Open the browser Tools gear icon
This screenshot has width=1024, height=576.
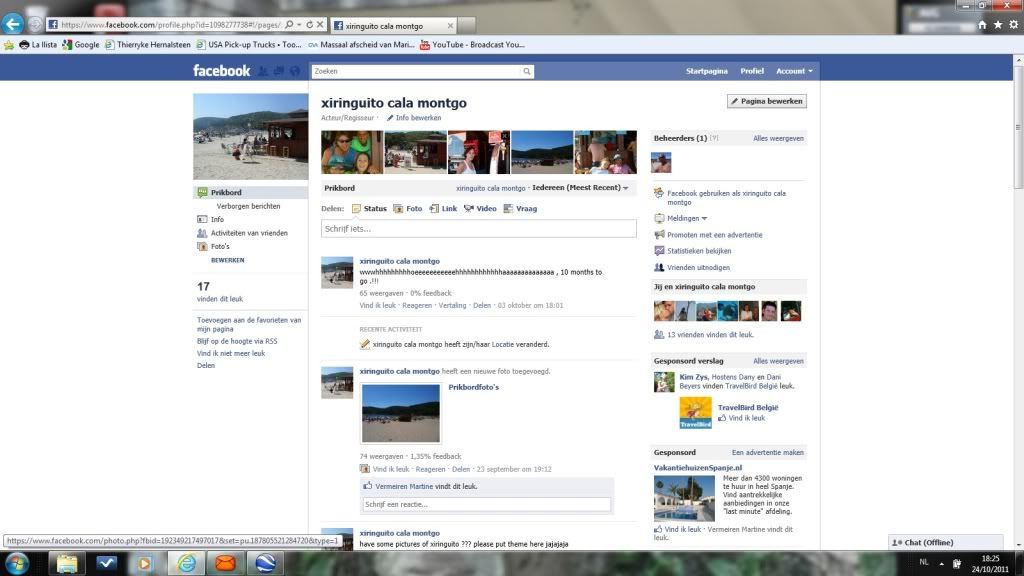(x=1014, y=25)
